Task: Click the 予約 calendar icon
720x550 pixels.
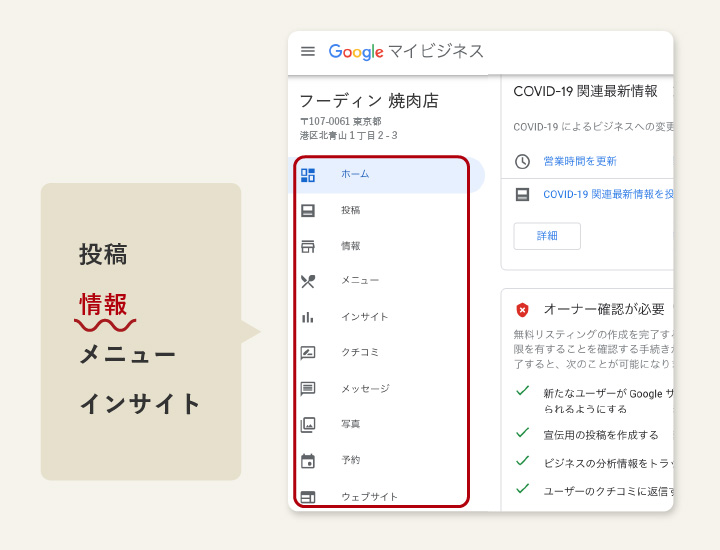Action: pos(308,460)
